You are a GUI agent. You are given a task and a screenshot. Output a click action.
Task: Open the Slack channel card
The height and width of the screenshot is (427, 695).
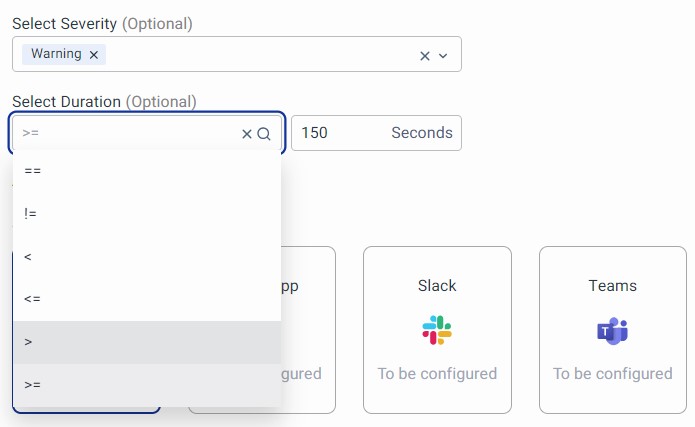tap(437, 330)
